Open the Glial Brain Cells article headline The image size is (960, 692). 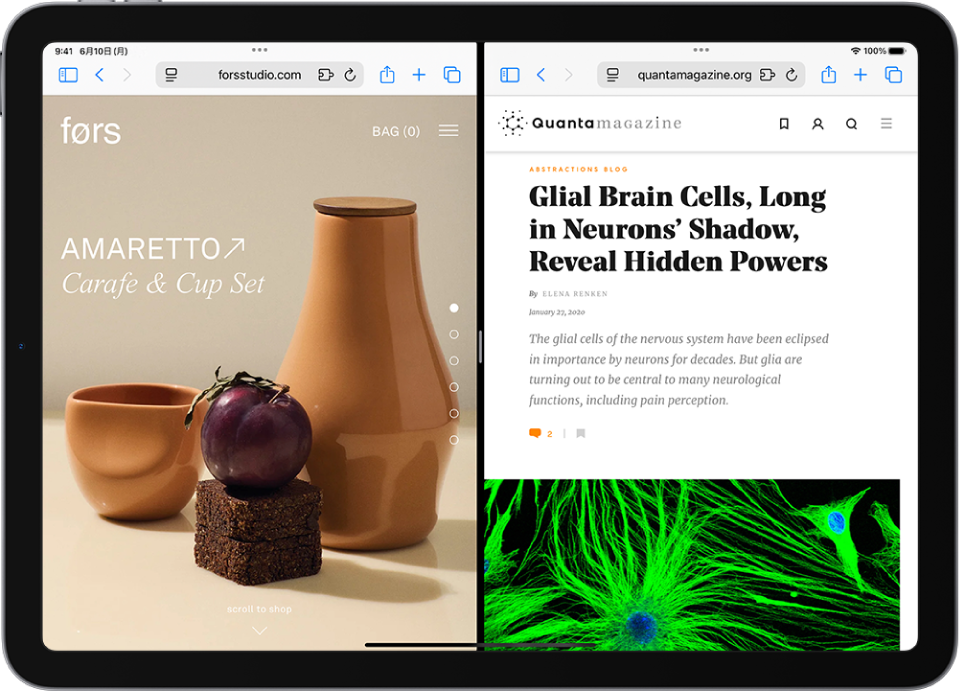(x=677, y=228)
